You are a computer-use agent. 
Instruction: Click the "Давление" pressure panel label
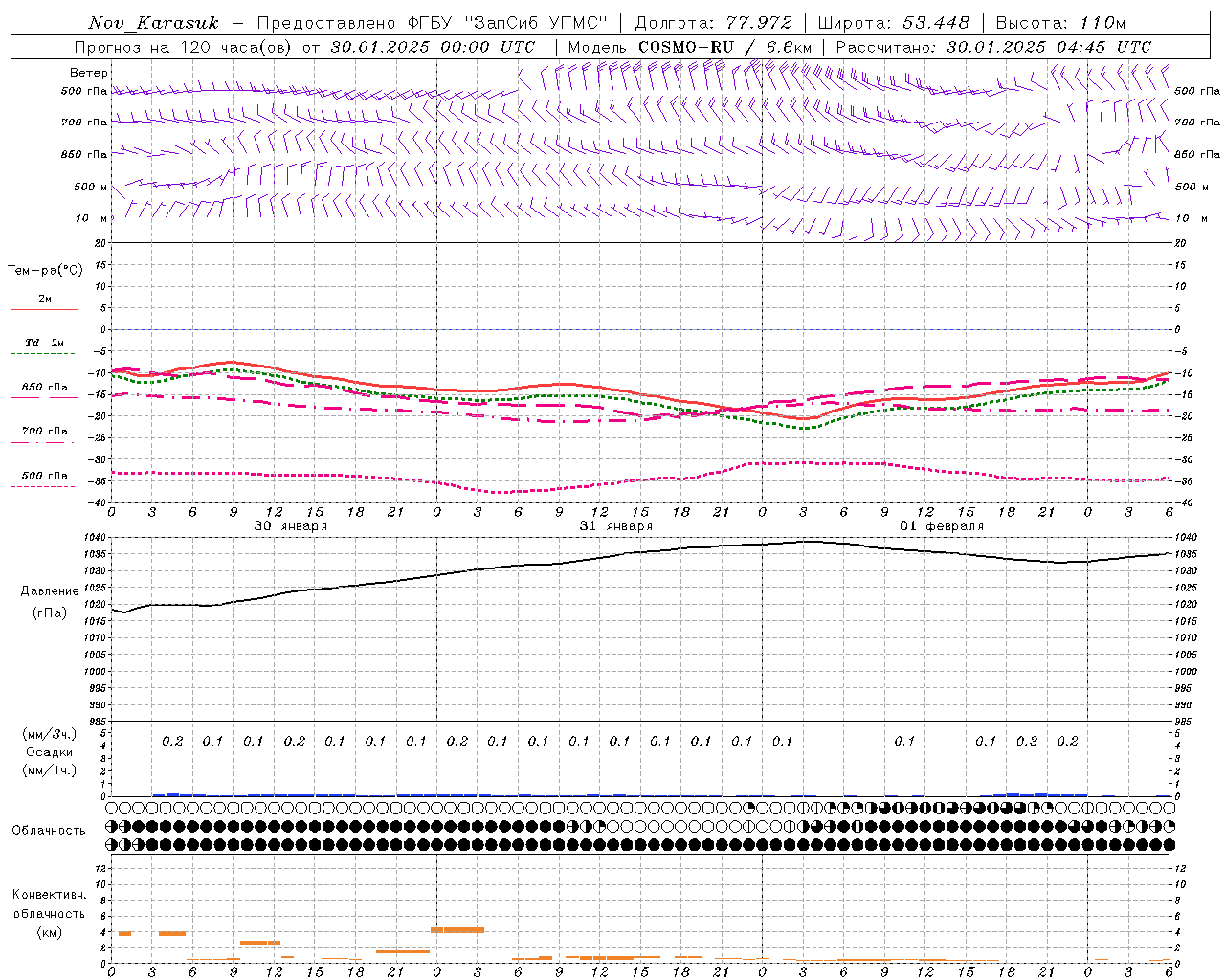tap(50, 591)
